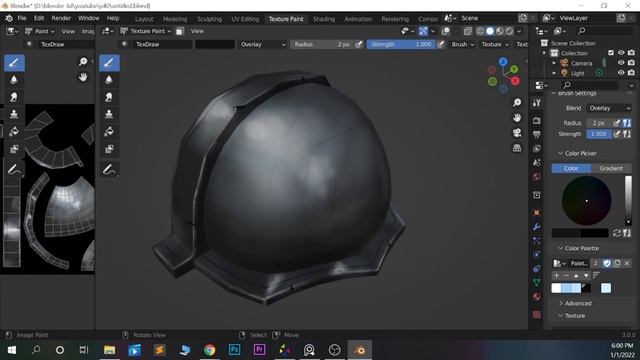Hide the Camera in viewport with eye icon
The width and height of the screenshot is (640, 360).
click(x=621, y=63)
